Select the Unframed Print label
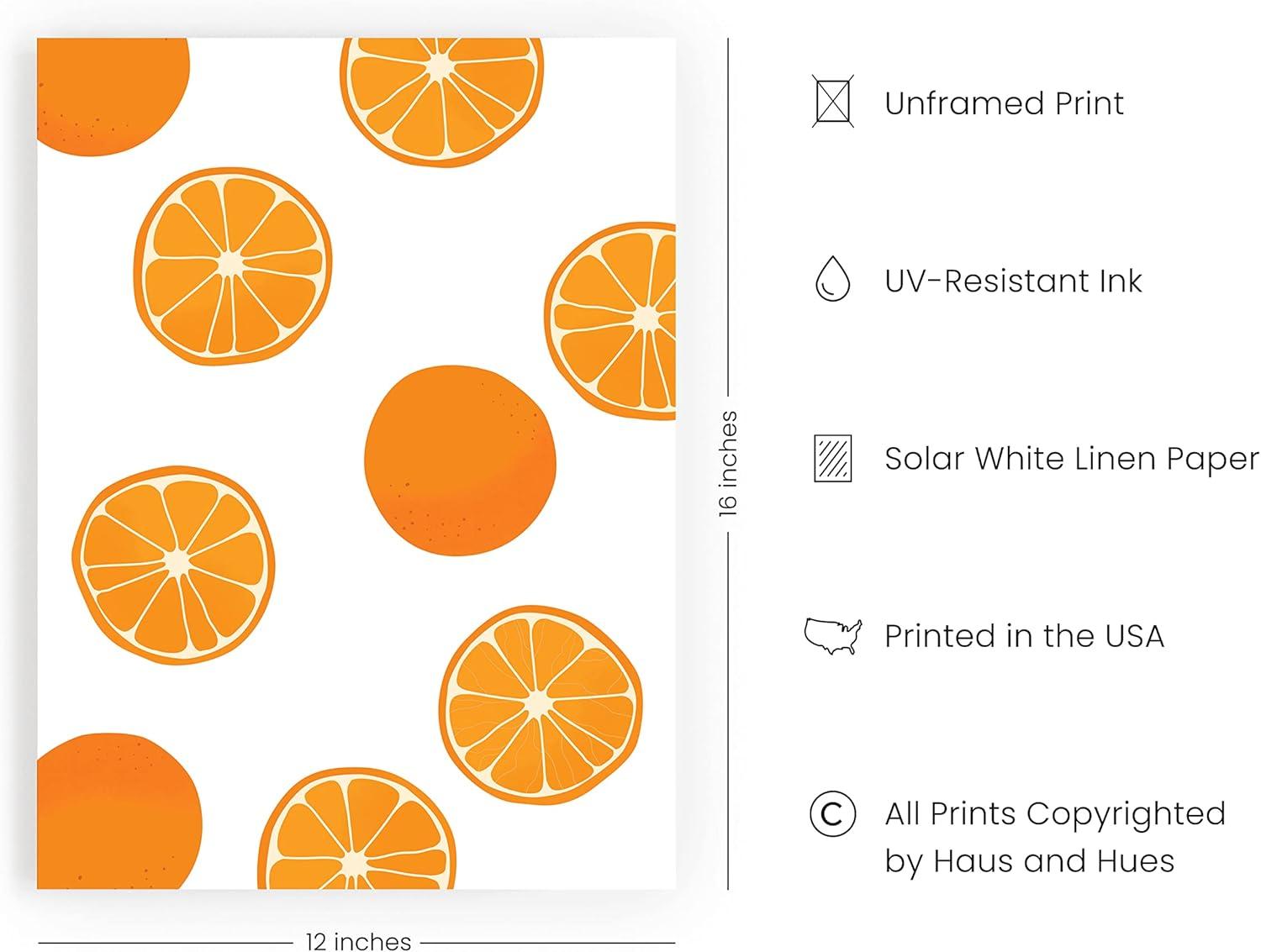Viewport: 1261px width, 952px height. 1004,103
